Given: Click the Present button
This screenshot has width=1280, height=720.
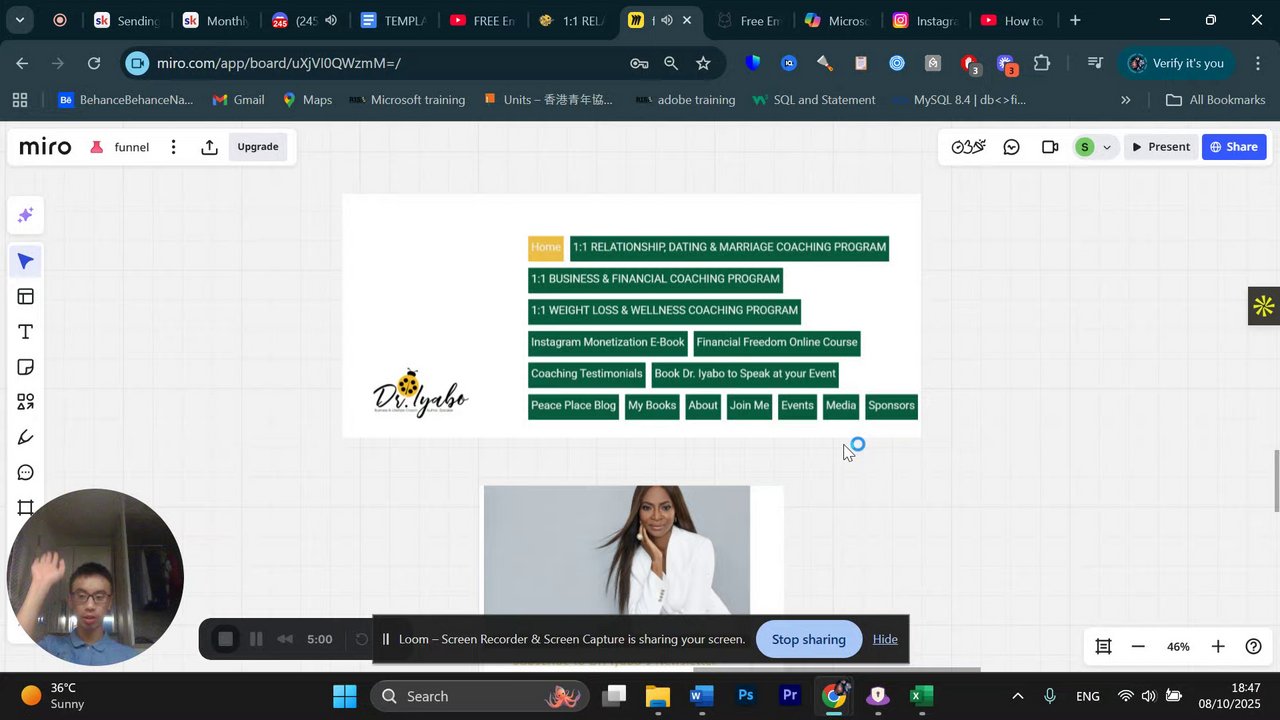Looking at the screenshot, I should pyautogui.click(x=1160, y=147).
